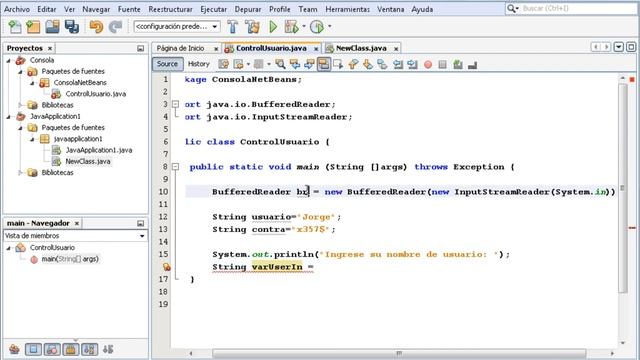Click Find Next Occurrence icon

[x=309, y=64]
